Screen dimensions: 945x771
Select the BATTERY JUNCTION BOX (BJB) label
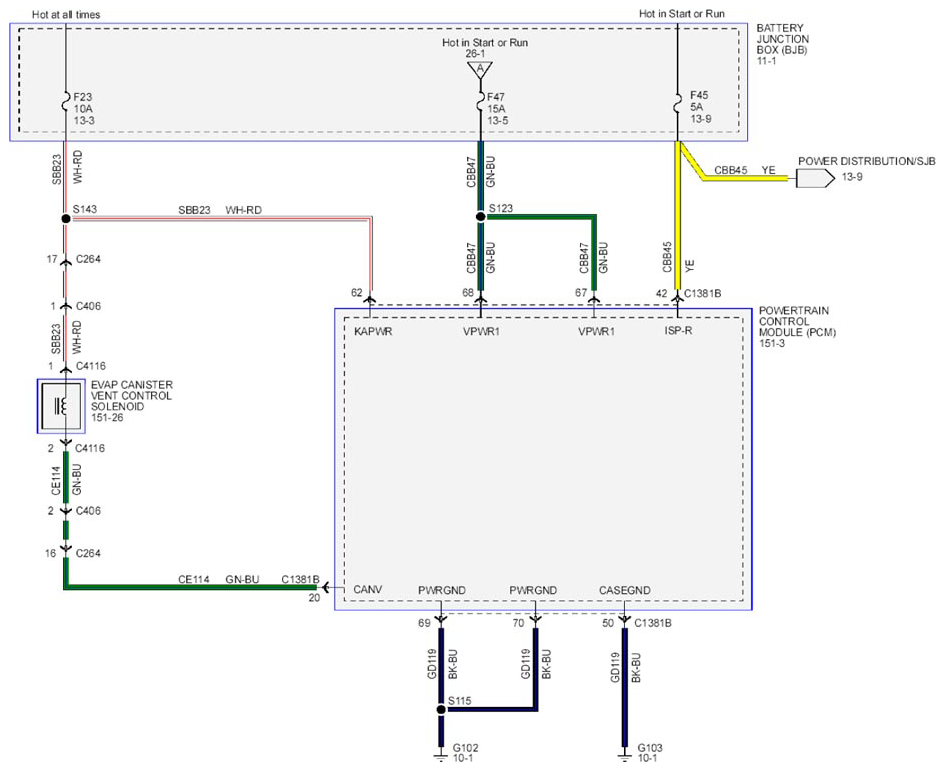coord(782,39)
